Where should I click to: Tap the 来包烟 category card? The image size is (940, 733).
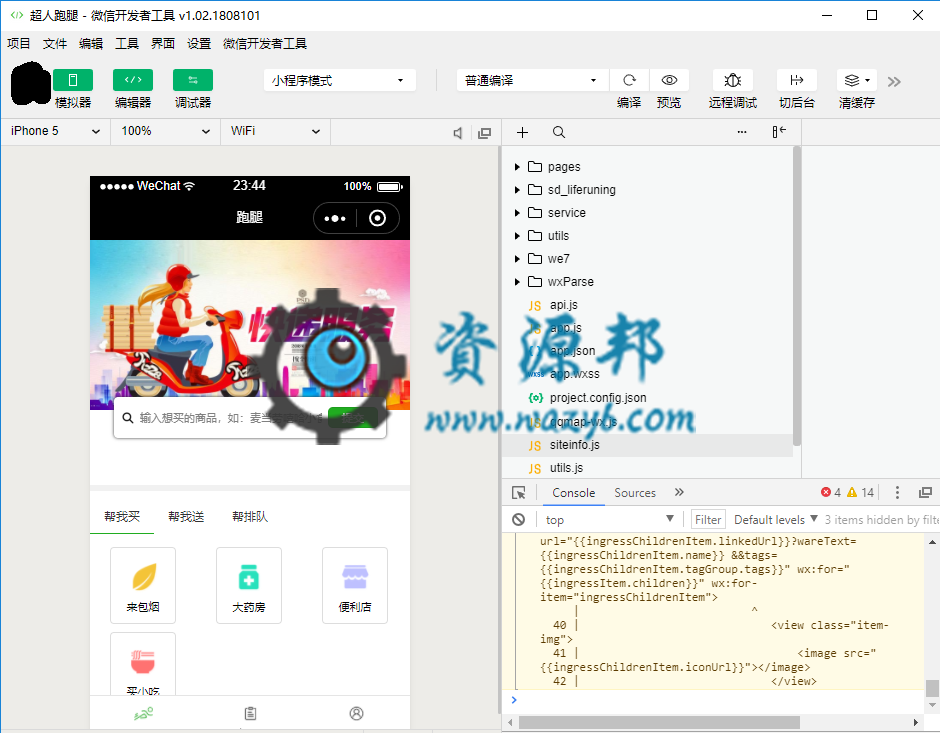coord(143,586)
